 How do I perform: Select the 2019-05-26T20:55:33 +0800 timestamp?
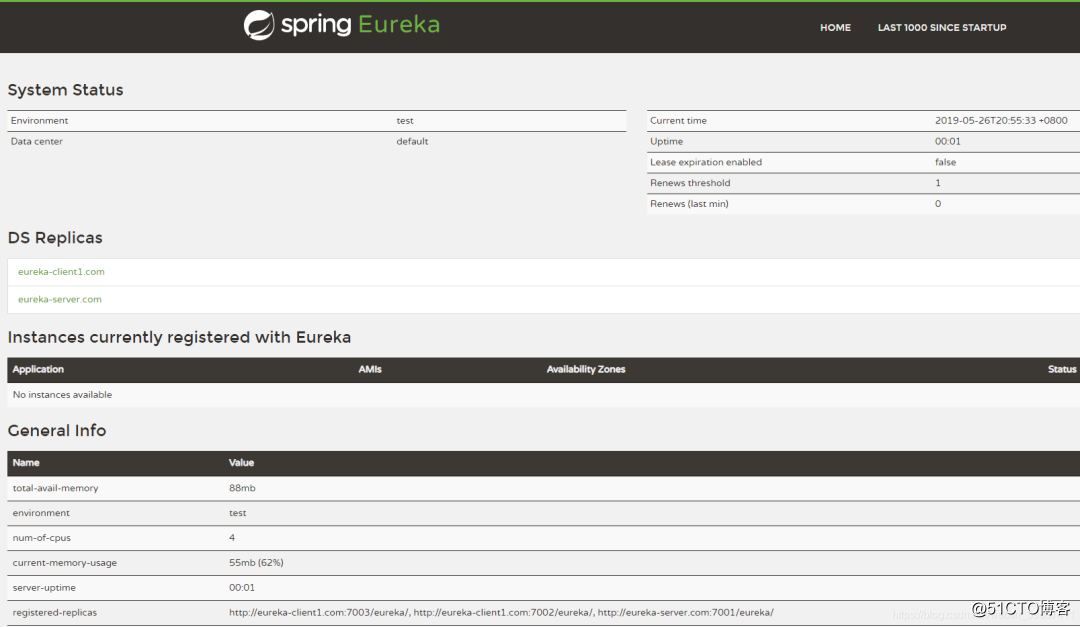pyautogui.click(x=1001, y=121)
